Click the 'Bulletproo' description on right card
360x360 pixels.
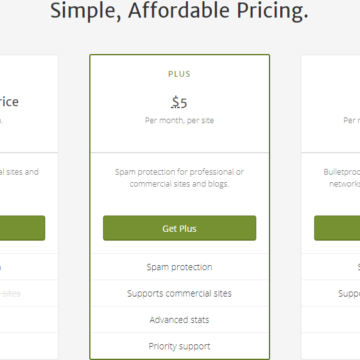[342, 172]
